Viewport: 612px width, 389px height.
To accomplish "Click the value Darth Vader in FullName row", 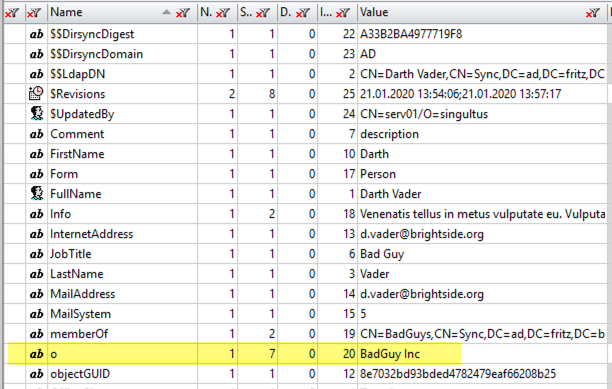I will click(391, 194).
